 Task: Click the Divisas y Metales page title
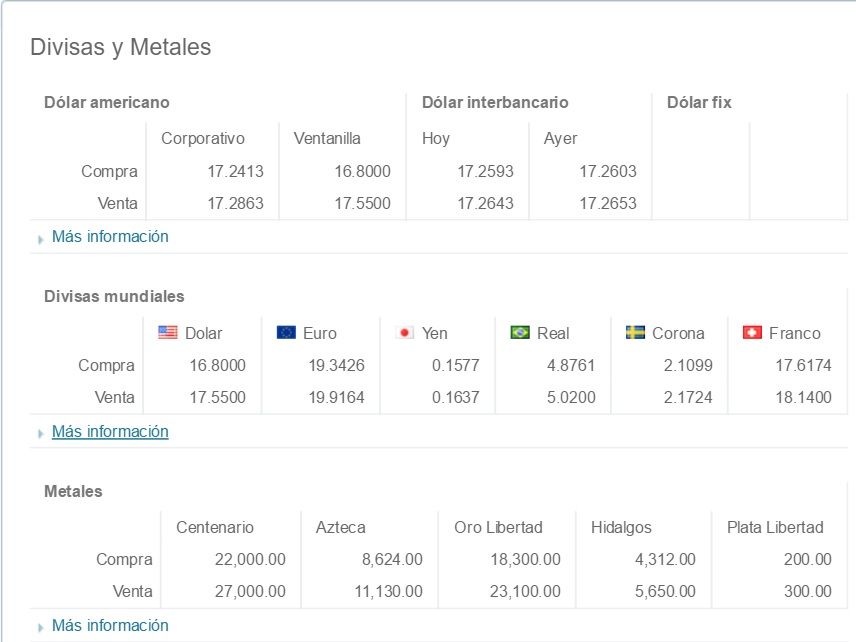pyautogui.click(x=122, y=47)
